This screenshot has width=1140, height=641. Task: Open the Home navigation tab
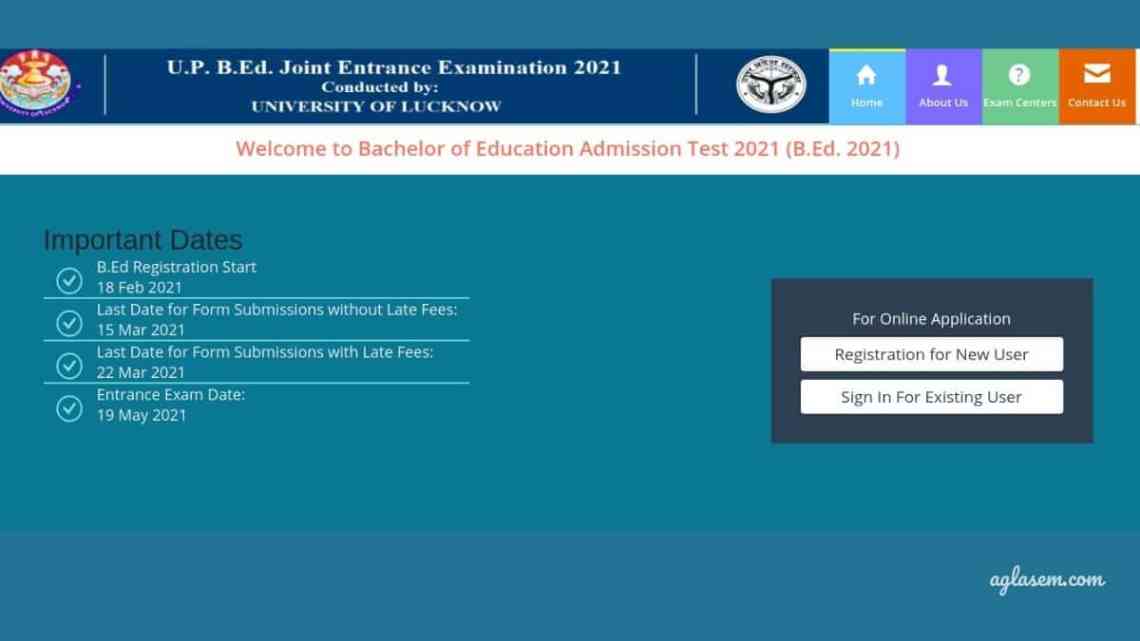coord(866,85)
